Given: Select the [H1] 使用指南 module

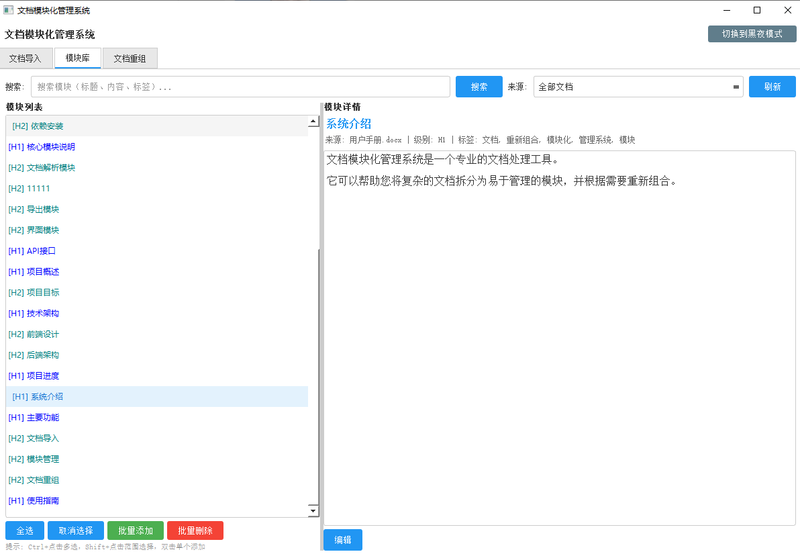Looking at the screenshot, I should tap(33, 501).
